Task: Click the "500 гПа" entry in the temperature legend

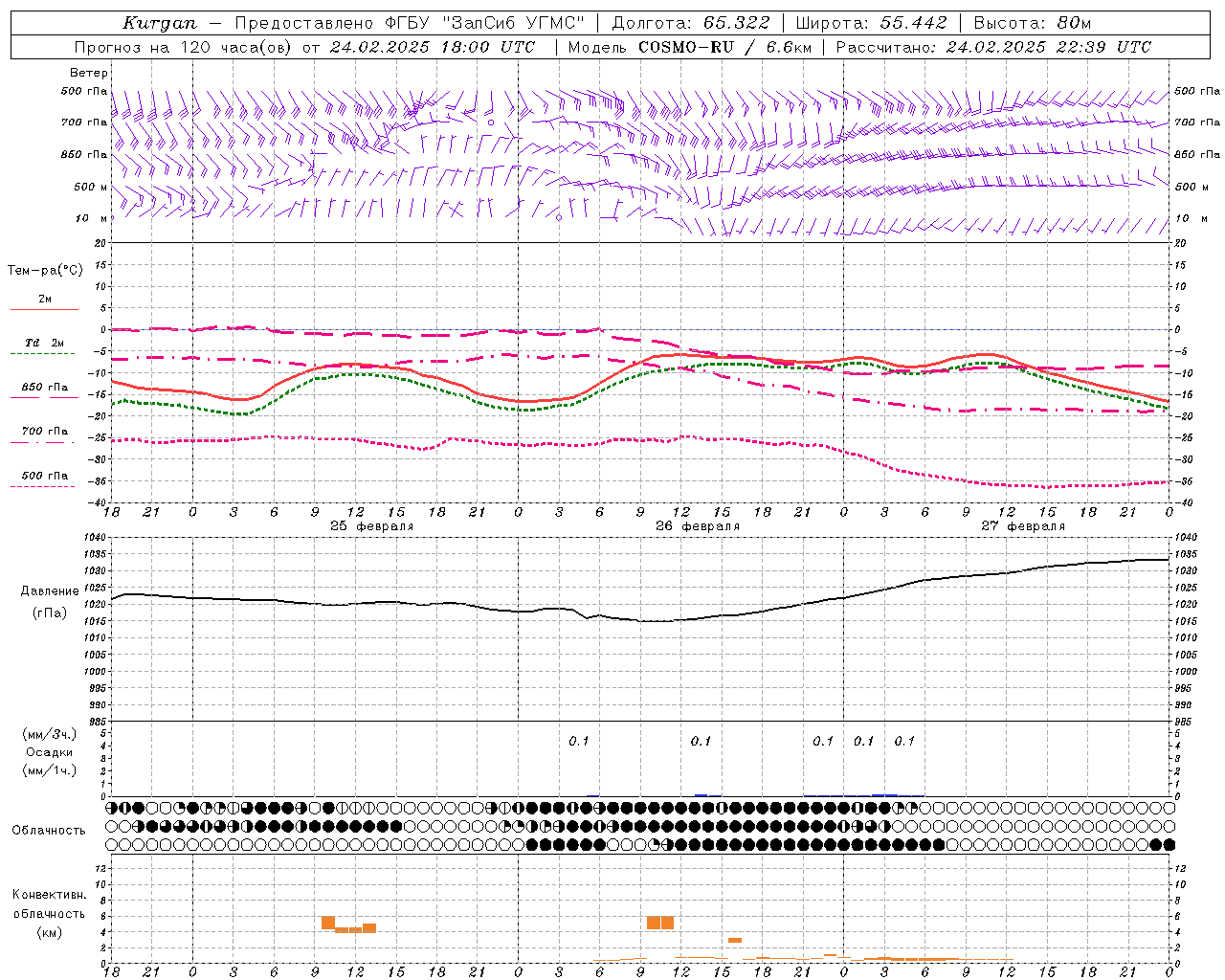Action: coord(45,476)
